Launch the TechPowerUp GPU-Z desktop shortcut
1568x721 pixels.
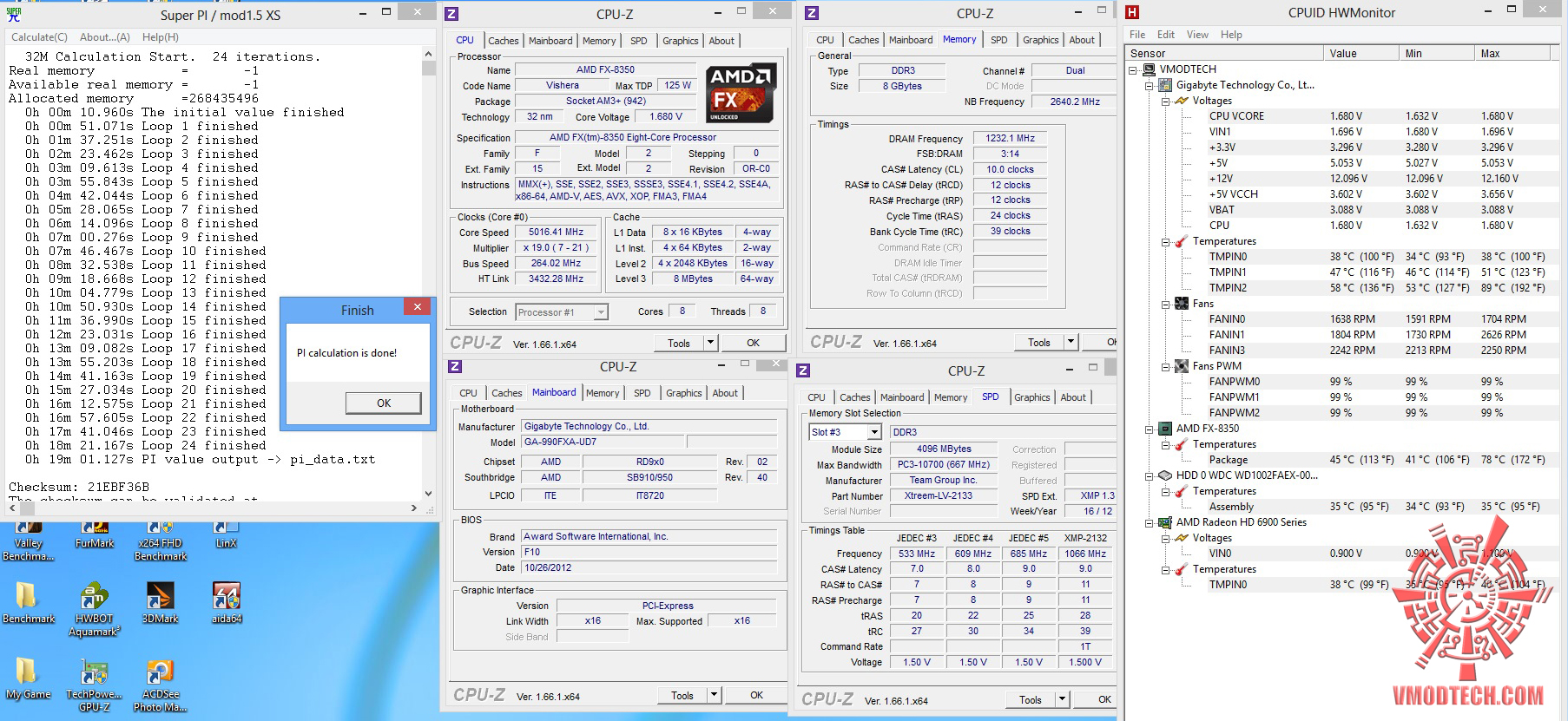click(x=94, y=685)
